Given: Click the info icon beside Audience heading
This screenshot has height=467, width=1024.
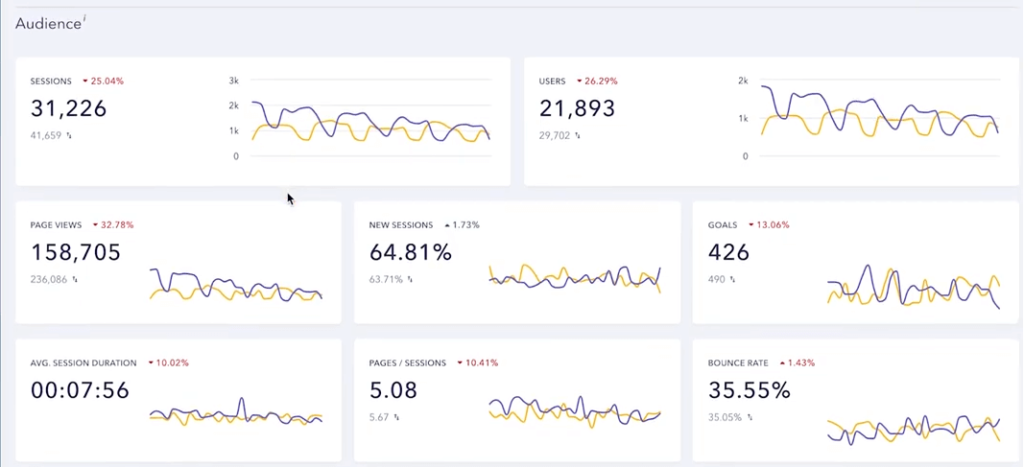Looking at the screenshot, I should click(x=85, y=19).
